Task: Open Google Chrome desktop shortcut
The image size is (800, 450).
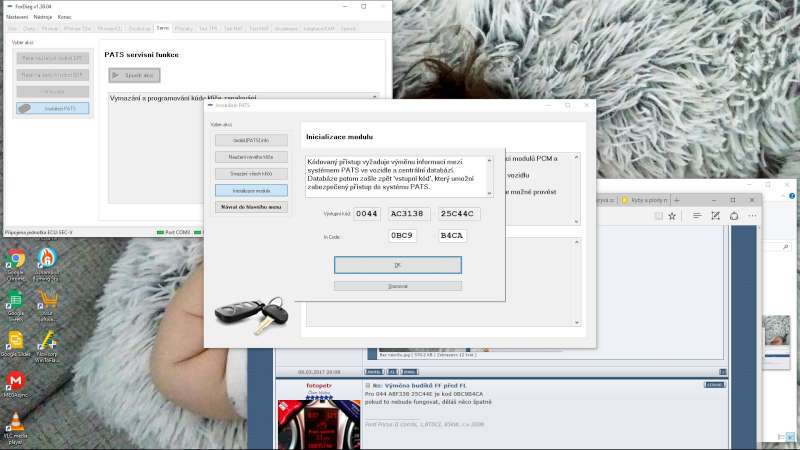Action: coord(15,261)
